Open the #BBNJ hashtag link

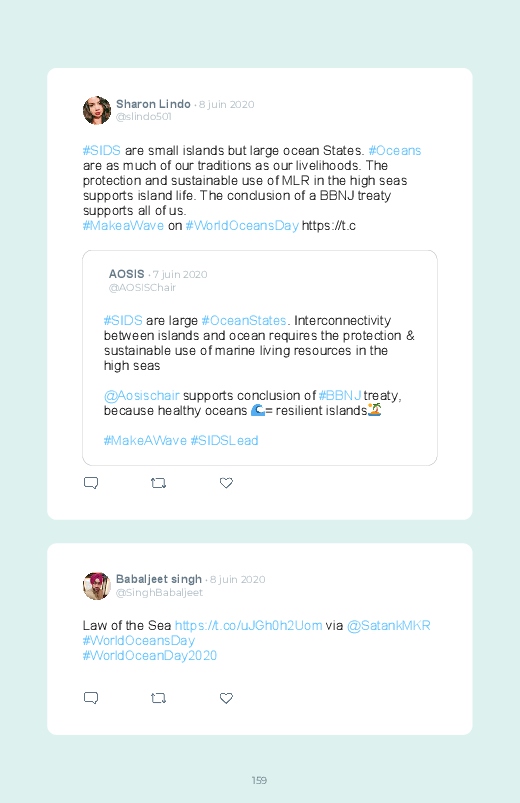pyautogui.click(x=340, y=396)
